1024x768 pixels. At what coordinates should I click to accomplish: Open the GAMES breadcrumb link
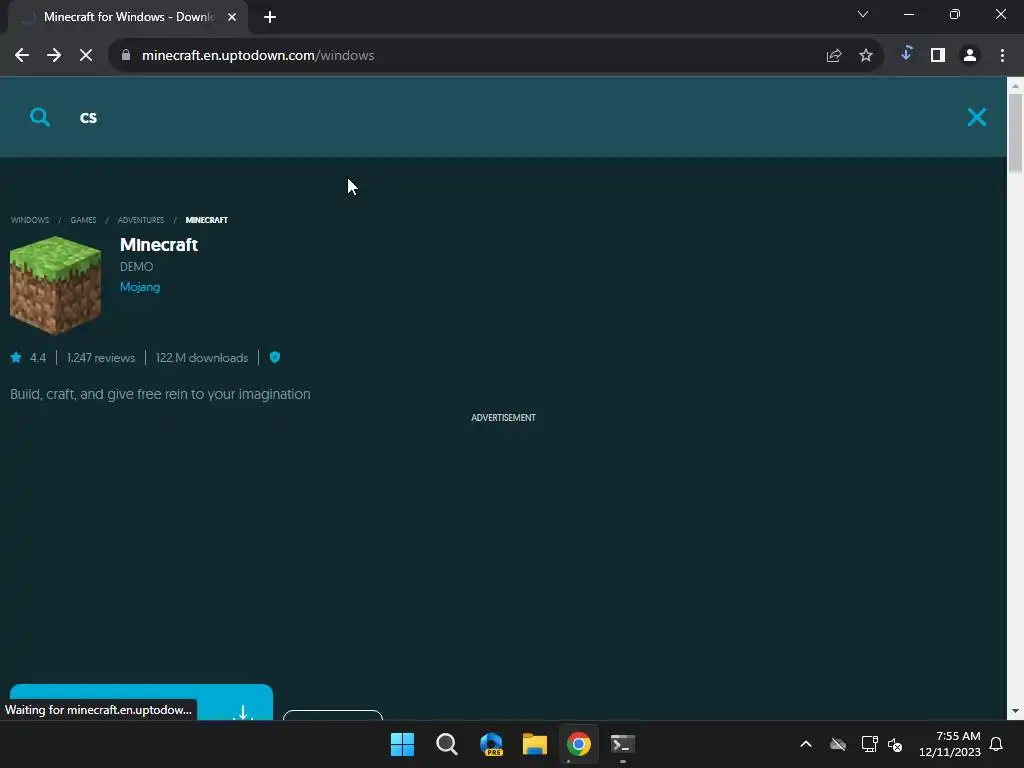(83, 220)
